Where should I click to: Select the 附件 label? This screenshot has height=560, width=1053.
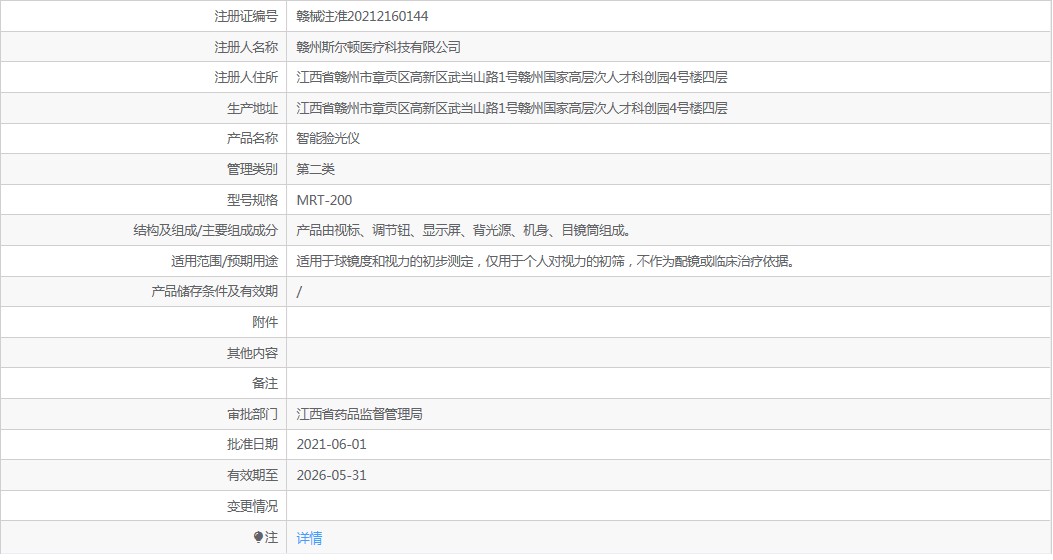coord(265,322)
